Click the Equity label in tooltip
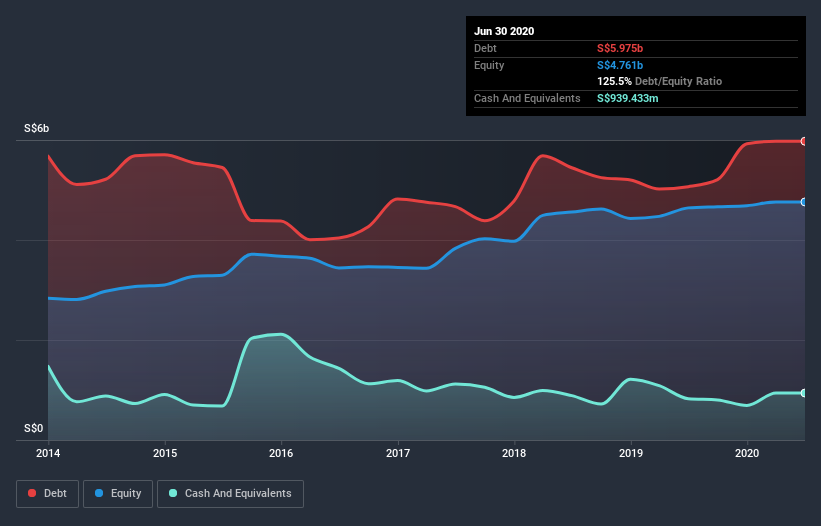Image resolution: width=821 pixels, height=526 pixels. click(489, 65)
